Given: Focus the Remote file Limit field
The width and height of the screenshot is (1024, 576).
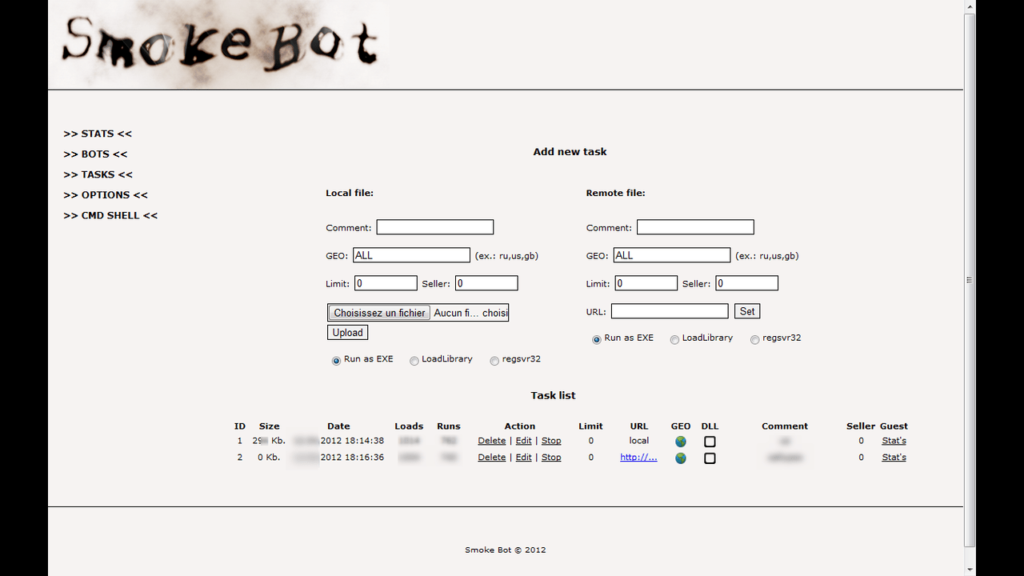Looking at the screenshot, I should click(646, 283).
